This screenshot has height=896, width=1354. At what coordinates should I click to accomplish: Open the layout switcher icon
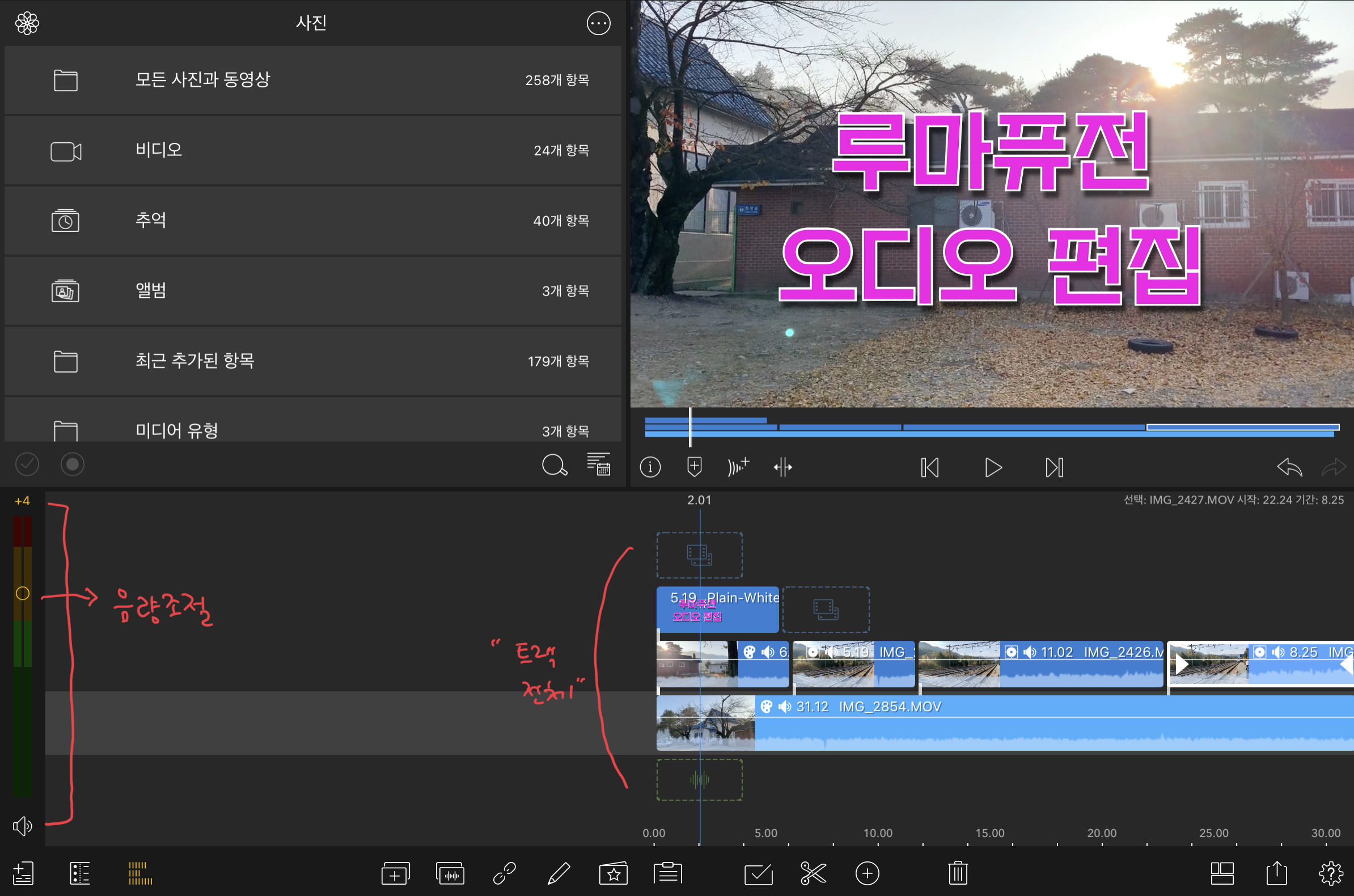(1222, 873)
